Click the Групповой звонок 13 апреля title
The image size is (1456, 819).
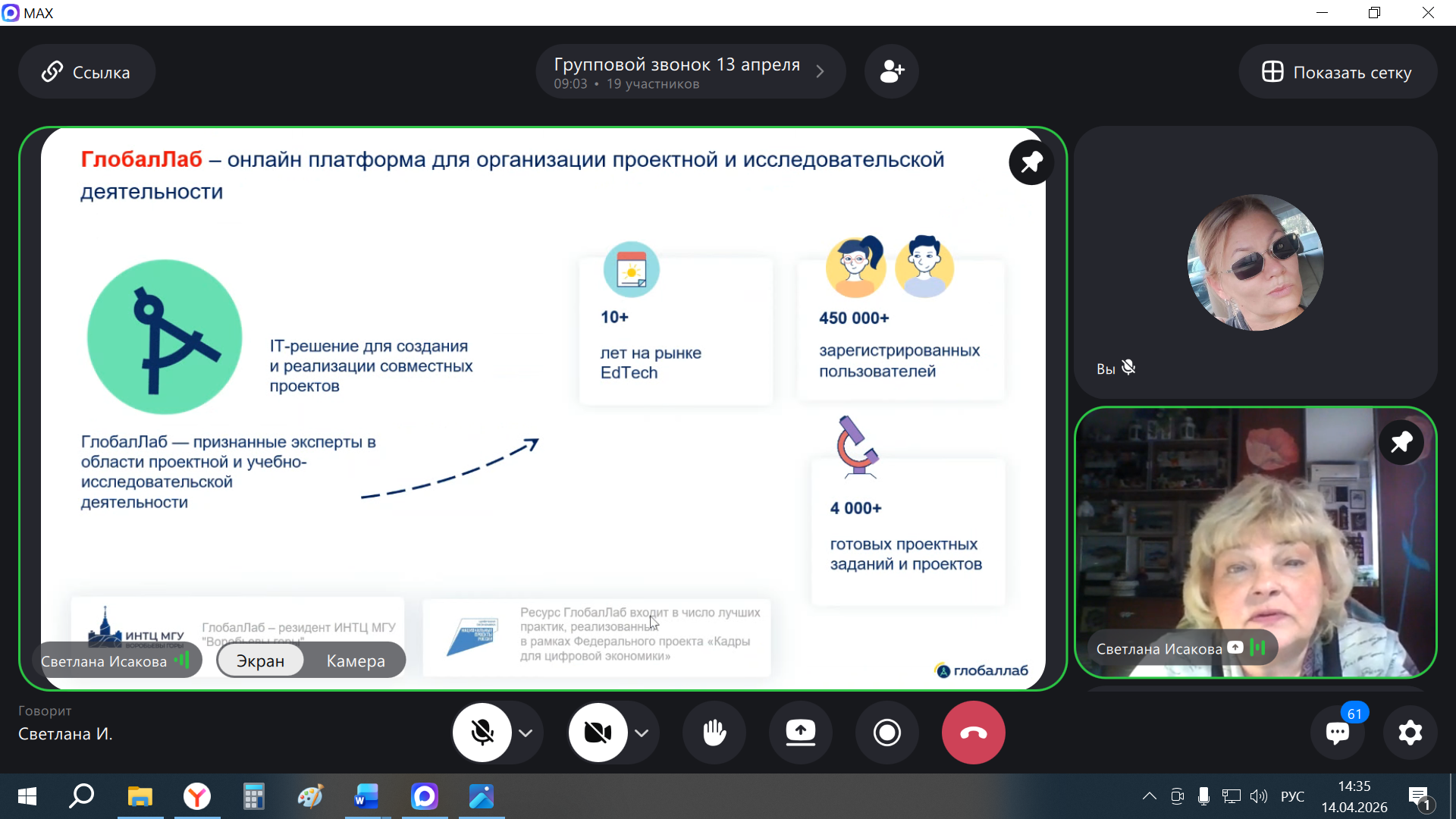coord(677,64)
